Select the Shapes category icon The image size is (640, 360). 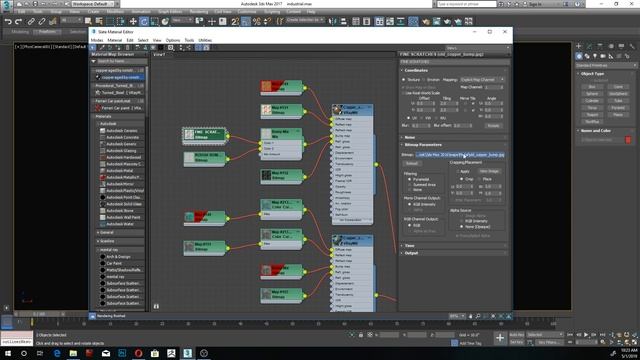(587, 56)
